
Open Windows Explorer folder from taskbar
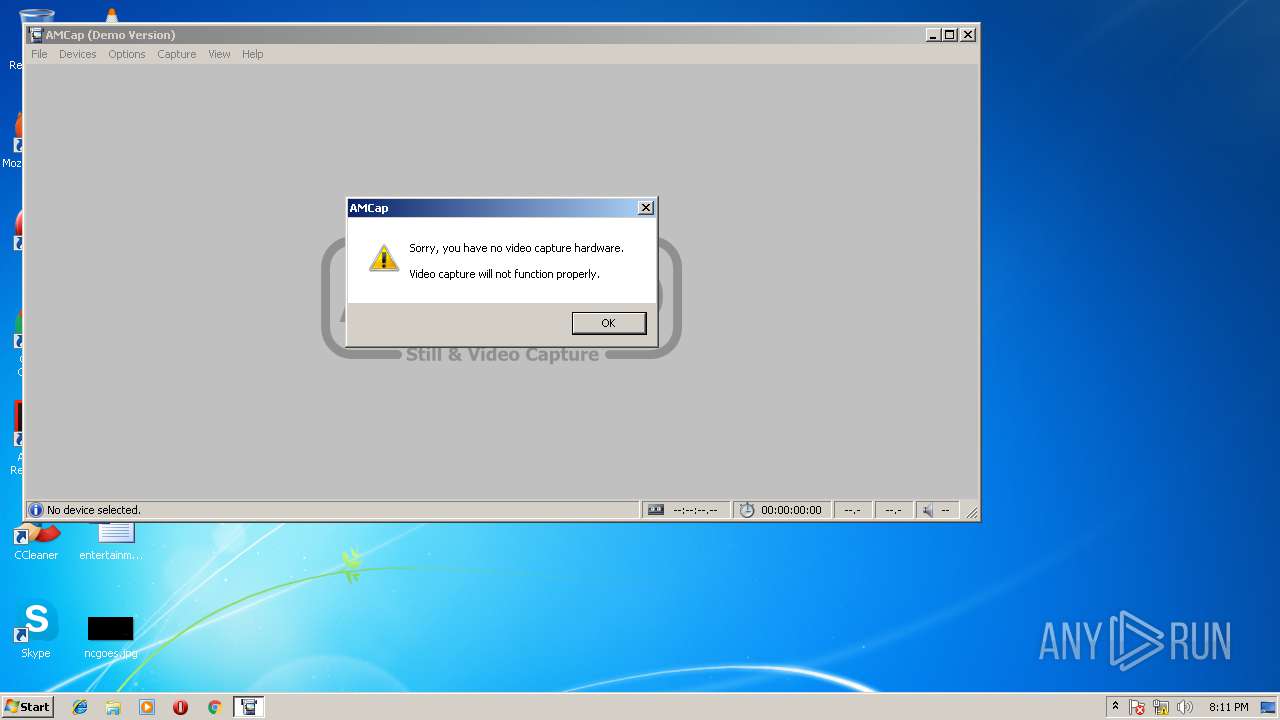113,707
